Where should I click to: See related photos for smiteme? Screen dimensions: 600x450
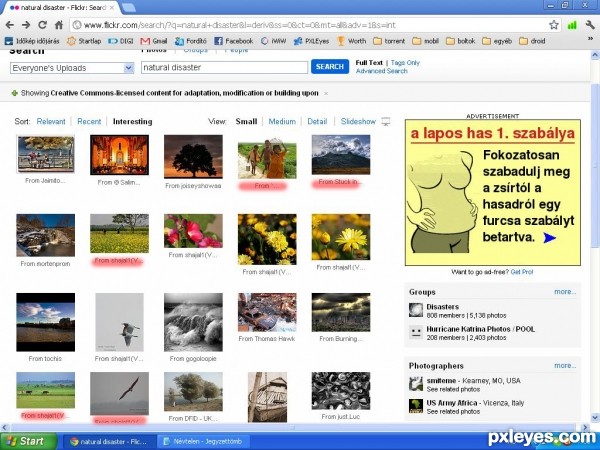pyautogui.click(x=453, y=390)
